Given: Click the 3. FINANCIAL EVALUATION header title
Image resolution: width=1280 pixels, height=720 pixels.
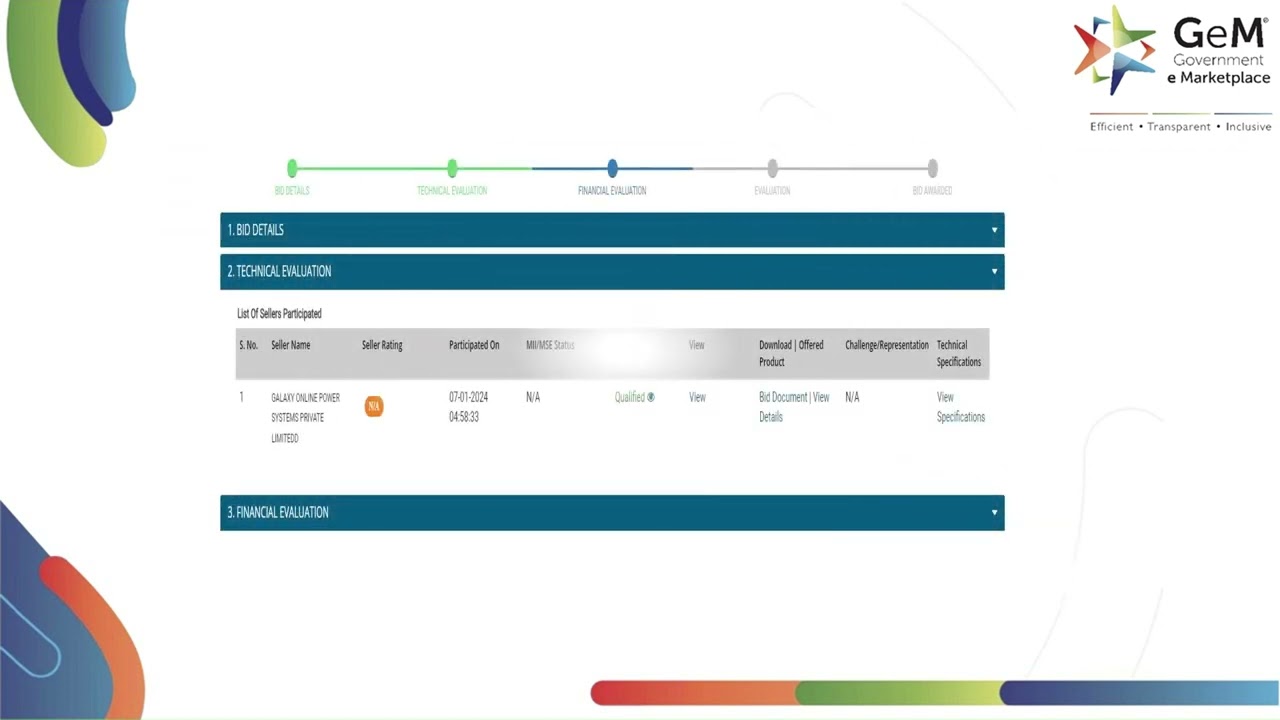Looking at the screenshot, I should point(278,512).
